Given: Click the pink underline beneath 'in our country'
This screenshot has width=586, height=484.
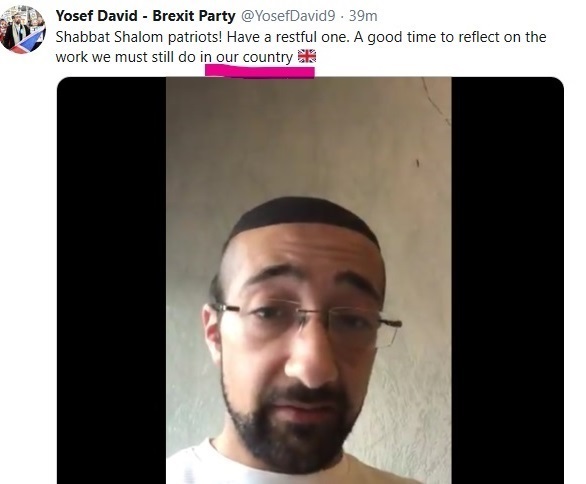Looking at the screenshot, I should (260, 71).
